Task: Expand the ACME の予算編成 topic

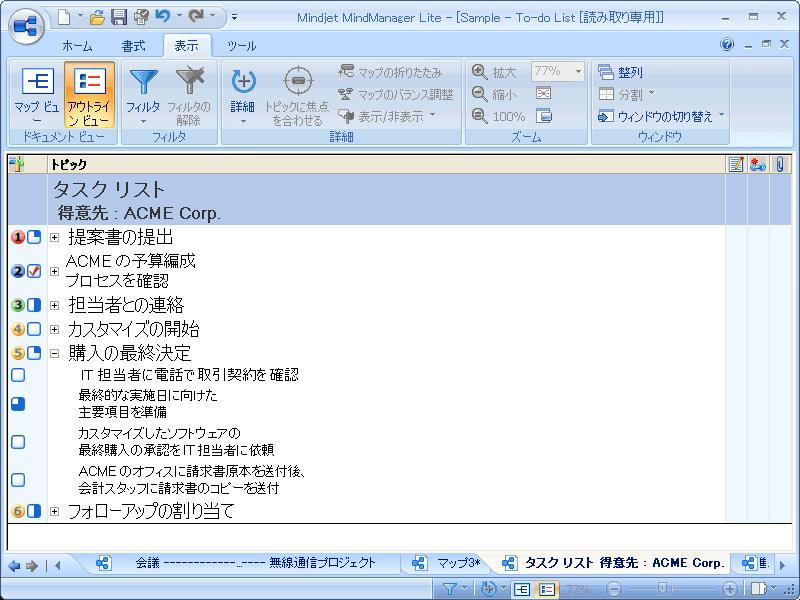Action: point(55,271)
